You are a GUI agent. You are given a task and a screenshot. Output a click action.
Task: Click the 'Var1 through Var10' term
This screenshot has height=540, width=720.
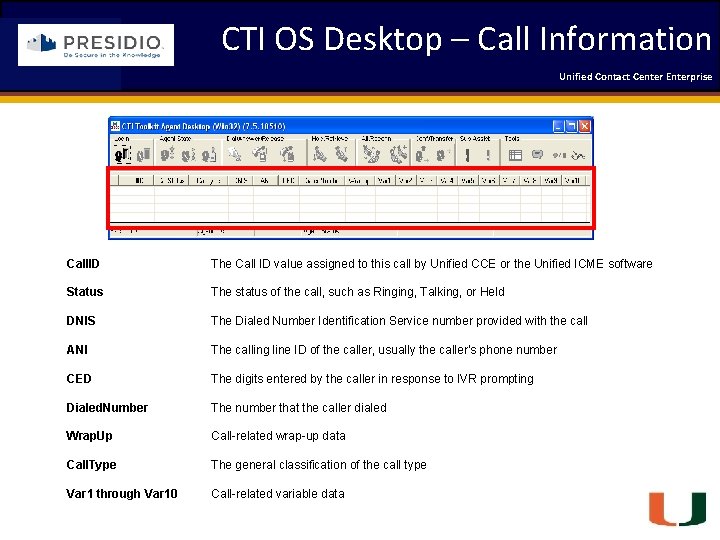tap(122, 494)
